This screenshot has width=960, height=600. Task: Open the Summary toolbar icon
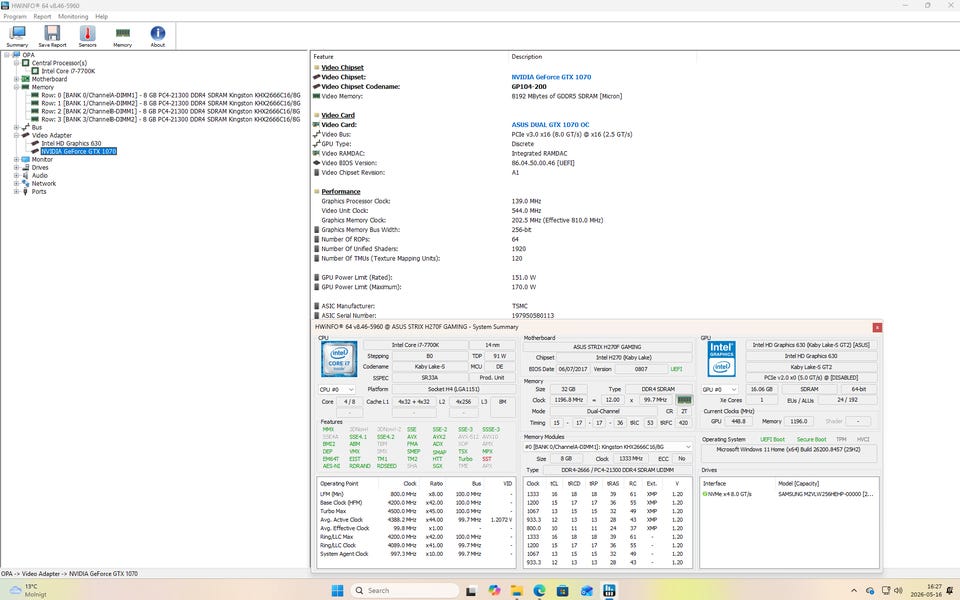17,36
